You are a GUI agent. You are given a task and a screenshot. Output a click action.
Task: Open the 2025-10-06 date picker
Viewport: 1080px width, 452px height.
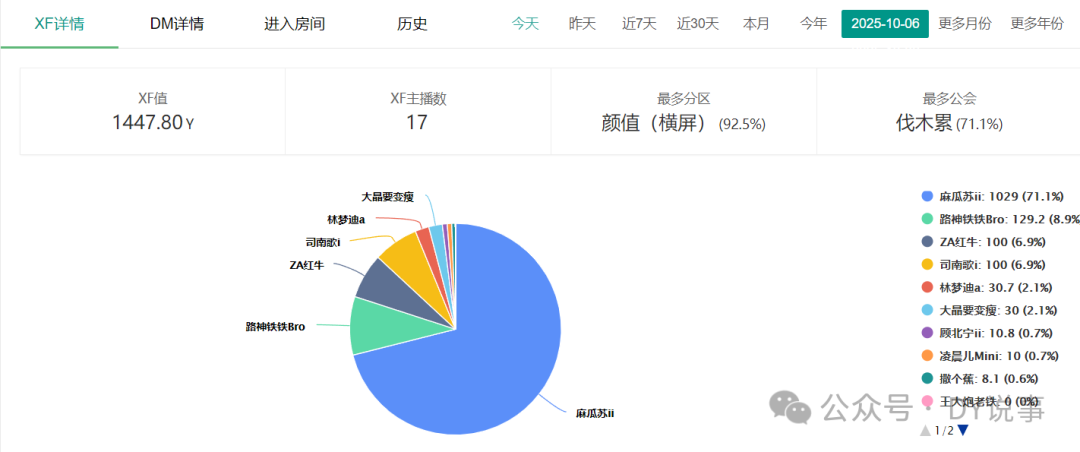pos(885,23)
